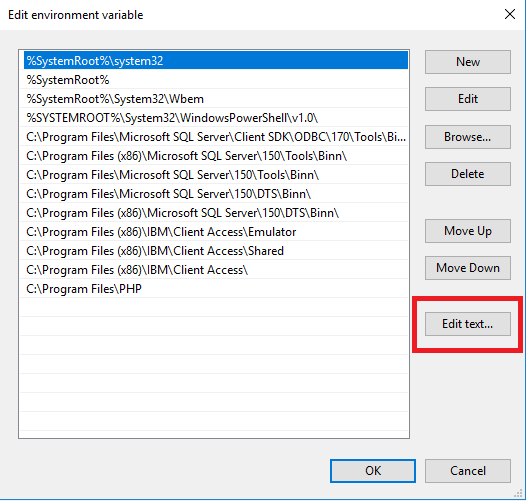Click the New button
Image resolution: width=526 pixels, height=501 pixels.
(468, 62)
